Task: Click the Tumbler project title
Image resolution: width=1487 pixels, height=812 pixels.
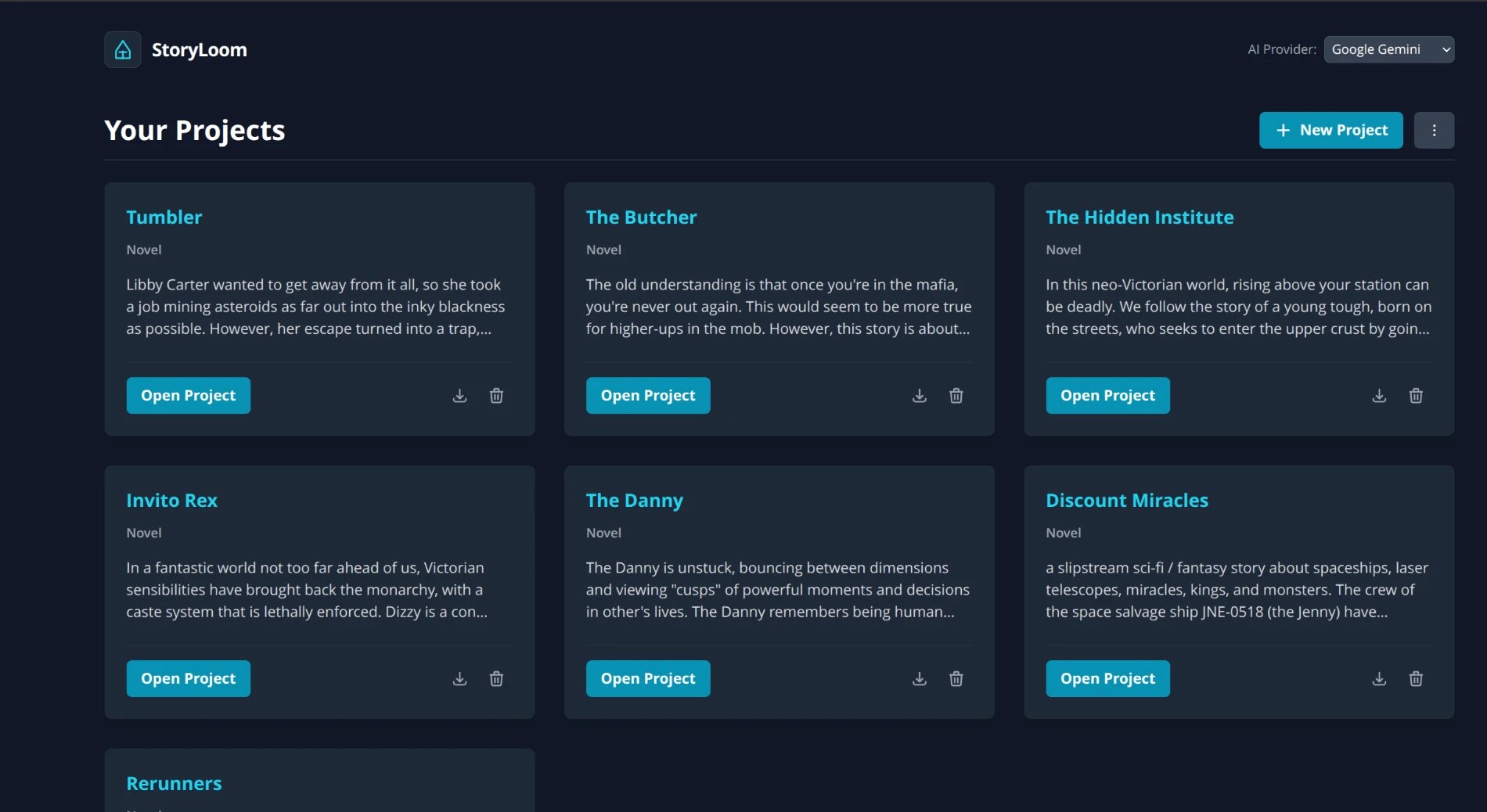Action: [164, 217]
